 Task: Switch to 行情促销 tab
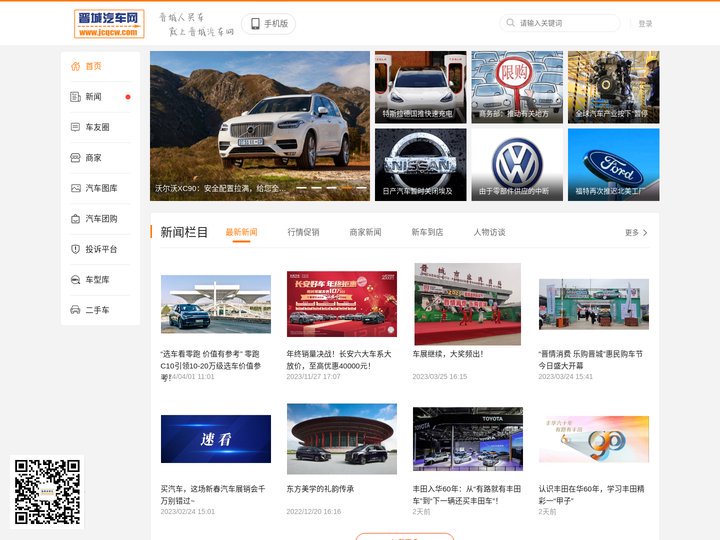[304, 232]
